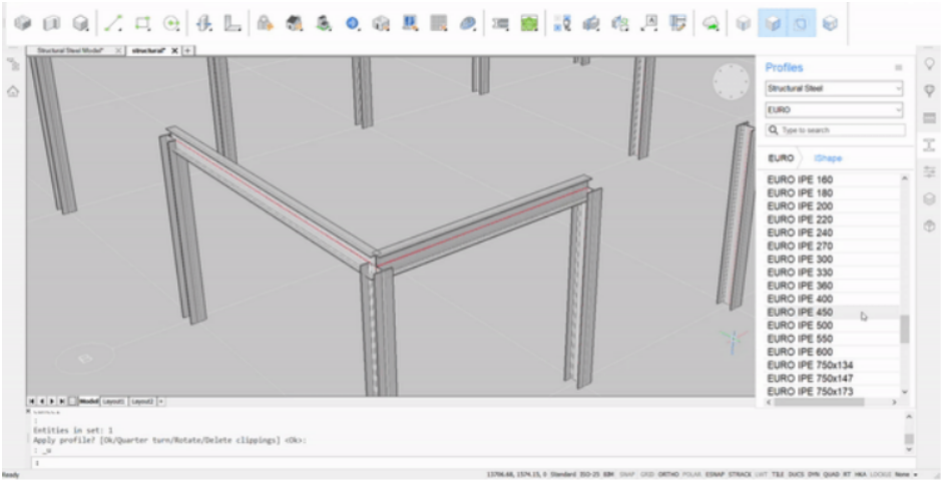Open the Structural Steel dropdown
This screenshot has height=481, width=943.
834,89
